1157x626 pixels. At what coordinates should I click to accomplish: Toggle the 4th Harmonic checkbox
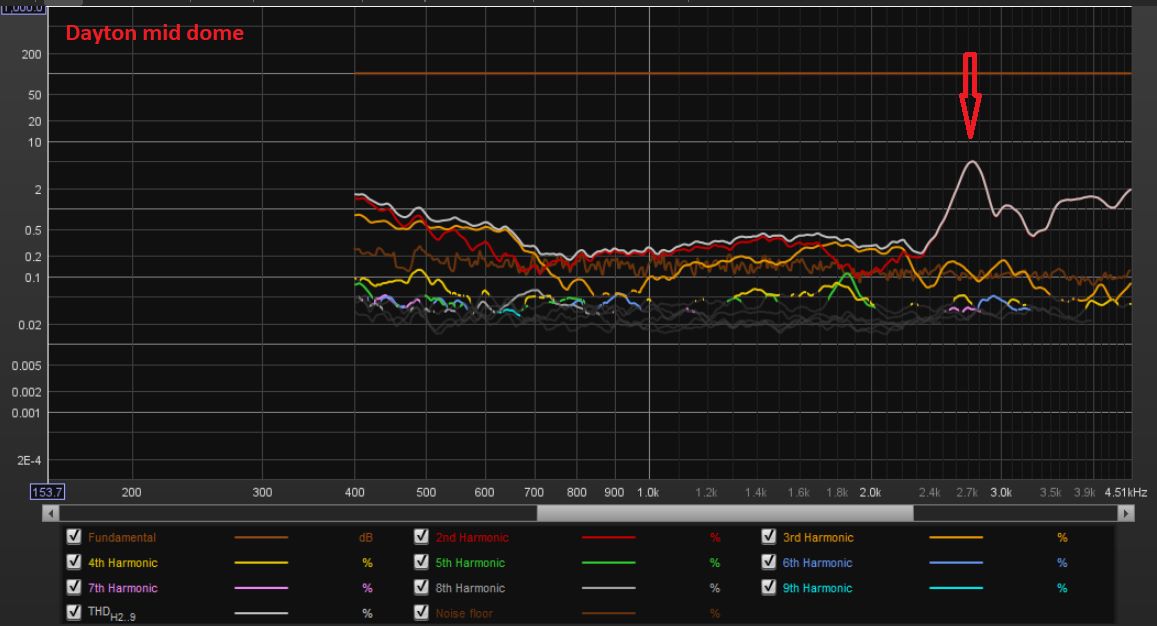tap(74, 562)
